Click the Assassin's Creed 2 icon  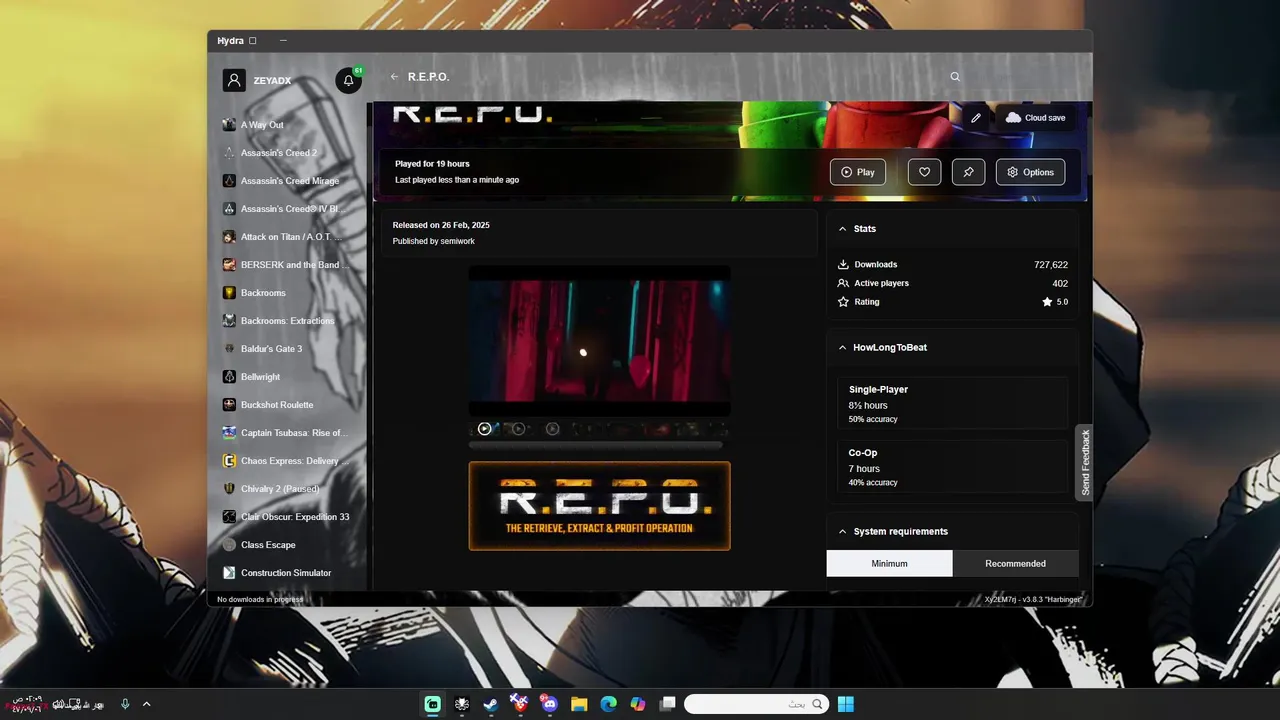(x=229, y=153)
